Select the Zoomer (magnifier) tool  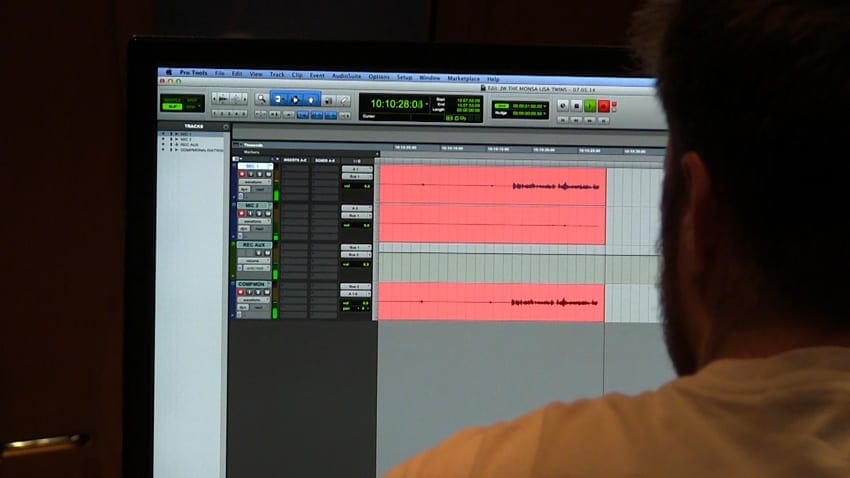(x=262, y=99)
